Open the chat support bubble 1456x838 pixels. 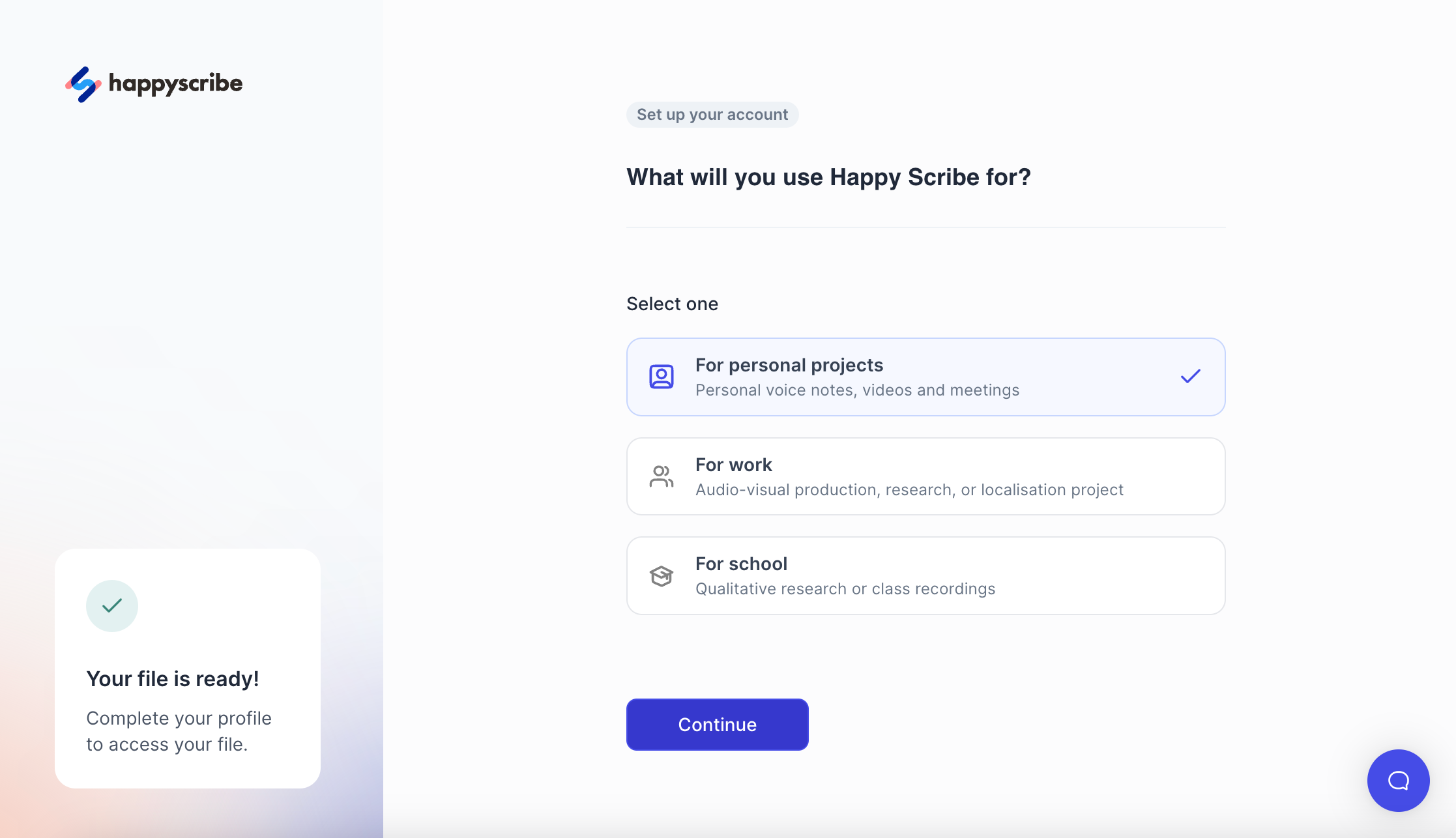click(1398, 780)
